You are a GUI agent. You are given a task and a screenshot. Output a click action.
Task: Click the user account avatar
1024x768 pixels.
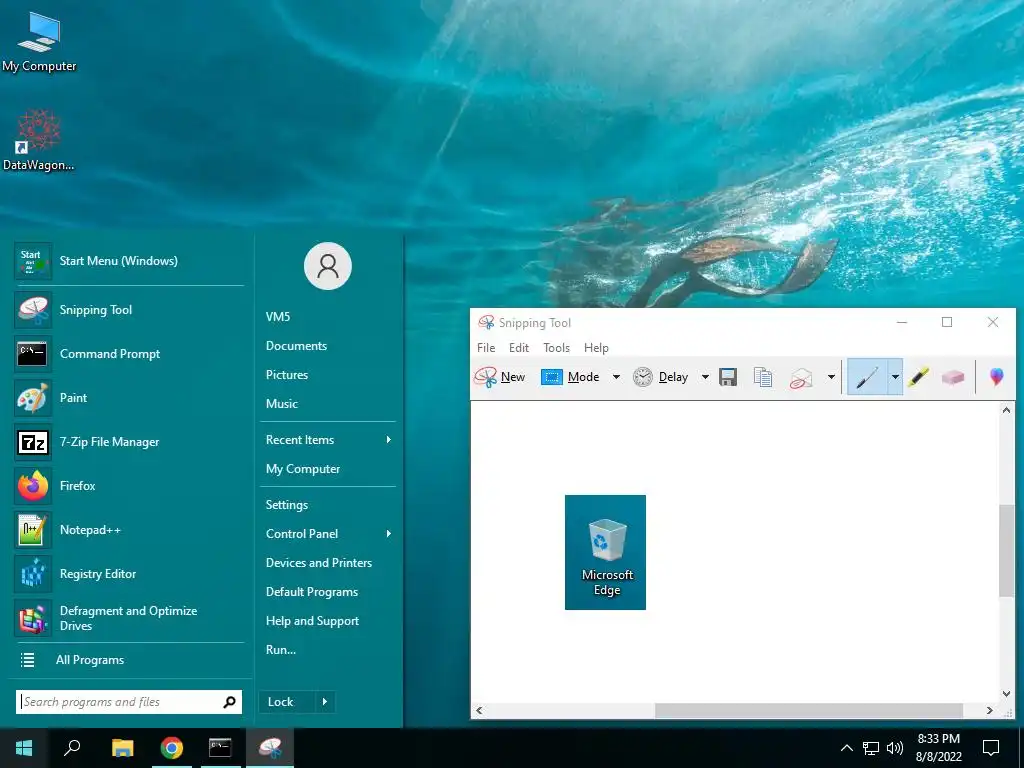point(328,266)
